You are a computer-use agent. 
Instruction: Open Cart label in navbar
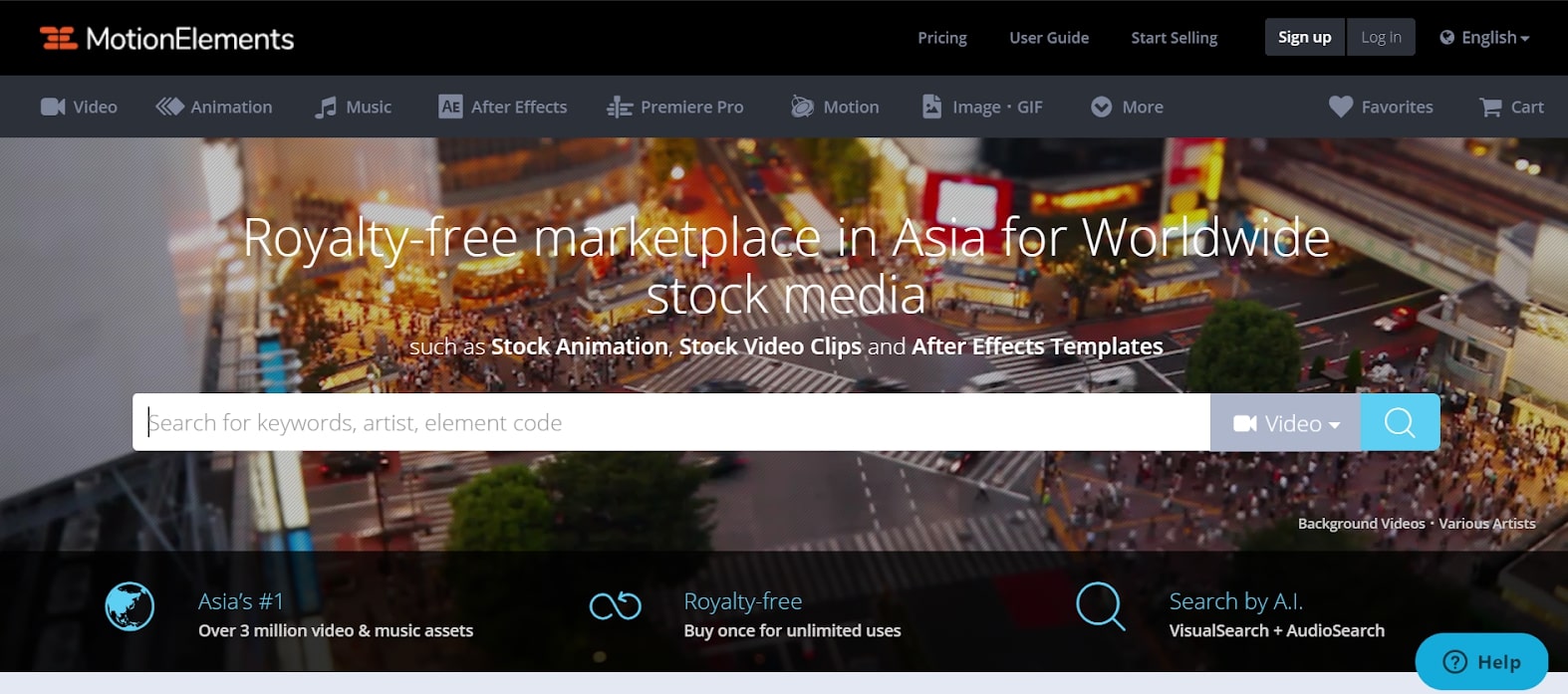tap(1527, 107)
